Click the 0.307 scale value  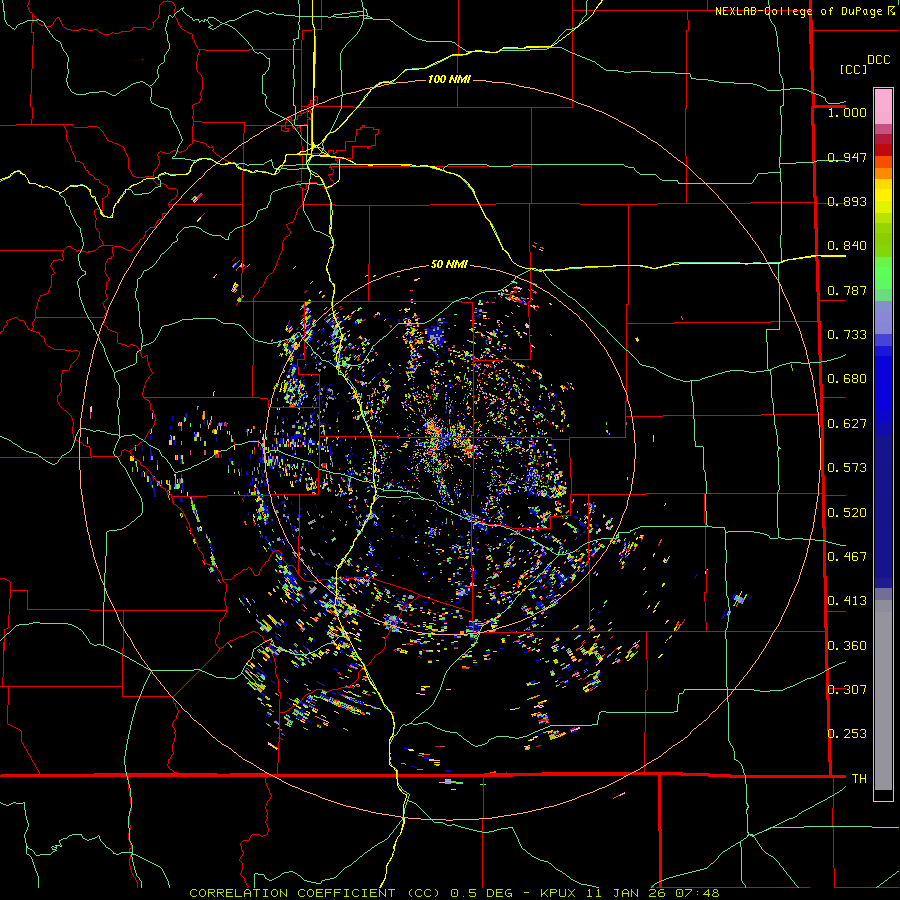(x=847, y=690)
